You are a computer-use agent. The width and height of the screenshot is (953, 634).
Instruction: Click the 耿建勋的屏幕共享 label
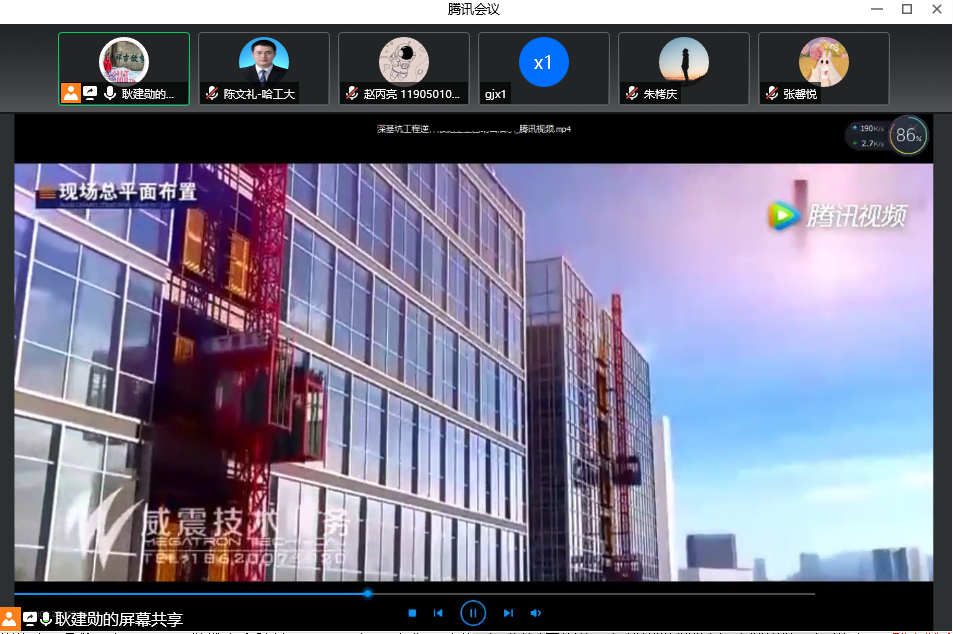point(119,620)
